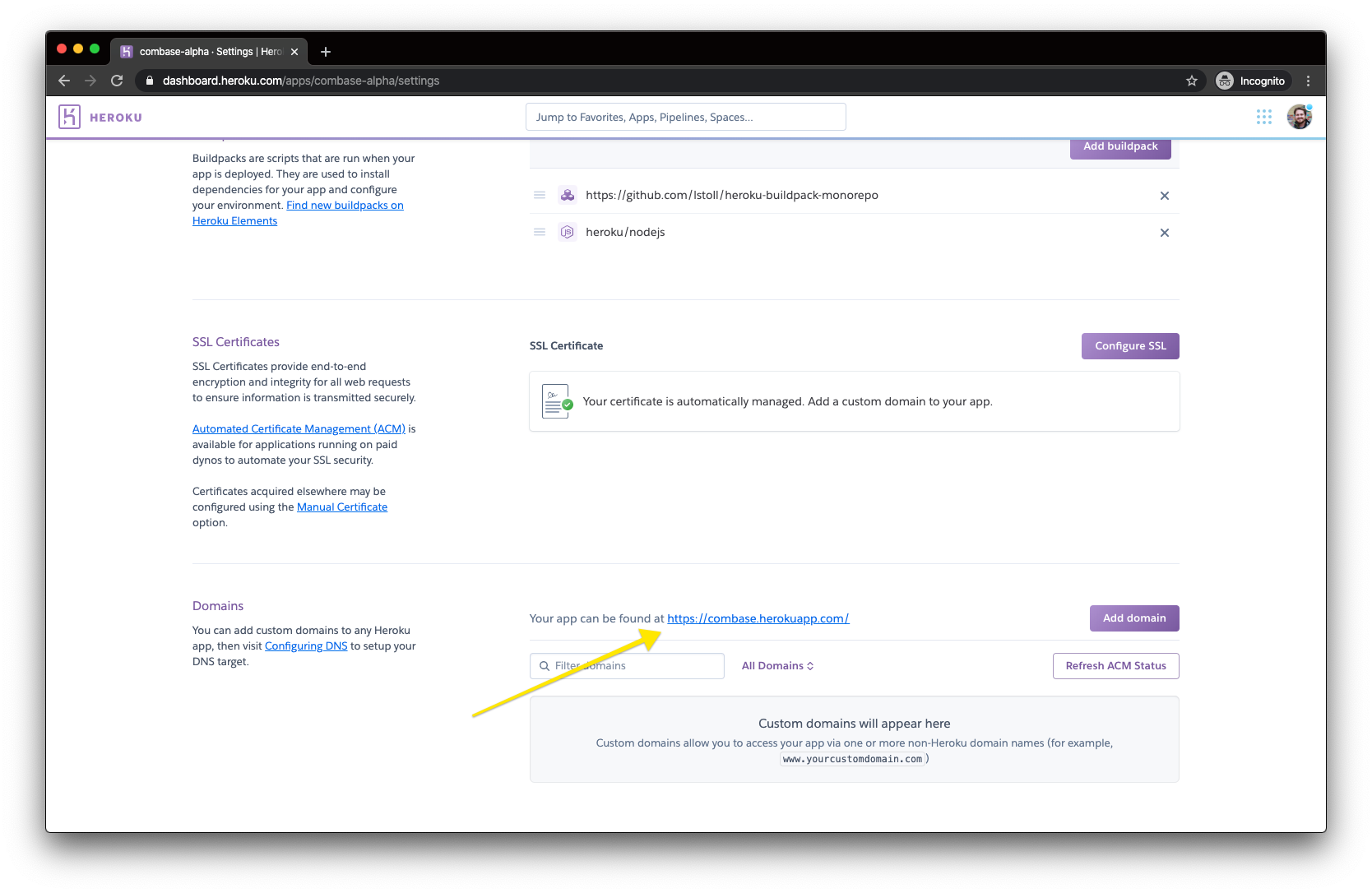Viewport: 1372px width, 893px height.
Task: Open Automated Certificate Management (ACM) link
Action: [x=299, y=428]
